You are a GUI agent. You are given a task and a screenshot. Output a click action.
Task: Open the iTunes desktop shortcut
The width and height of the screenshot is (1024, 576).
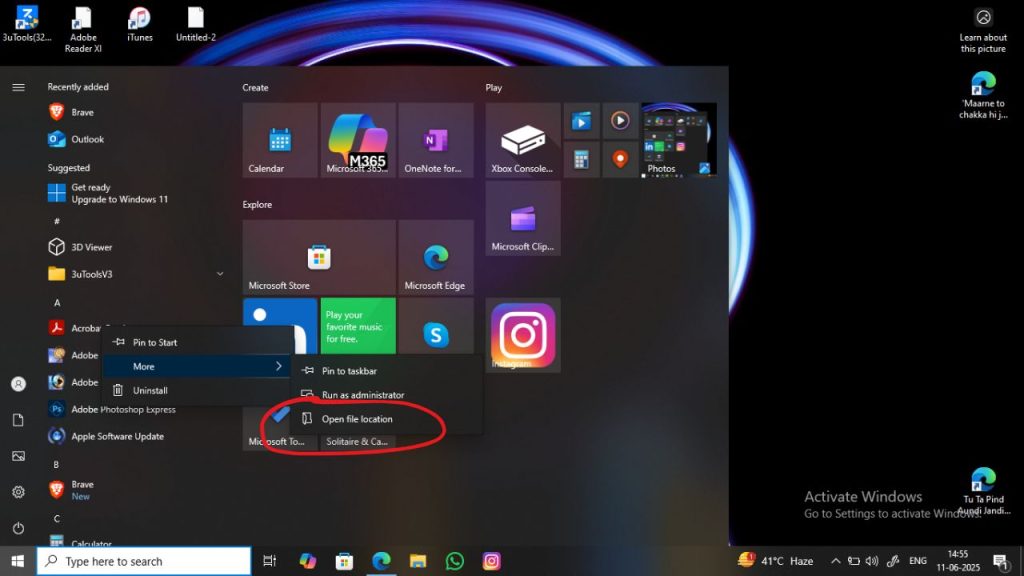(x=140, y=24)
